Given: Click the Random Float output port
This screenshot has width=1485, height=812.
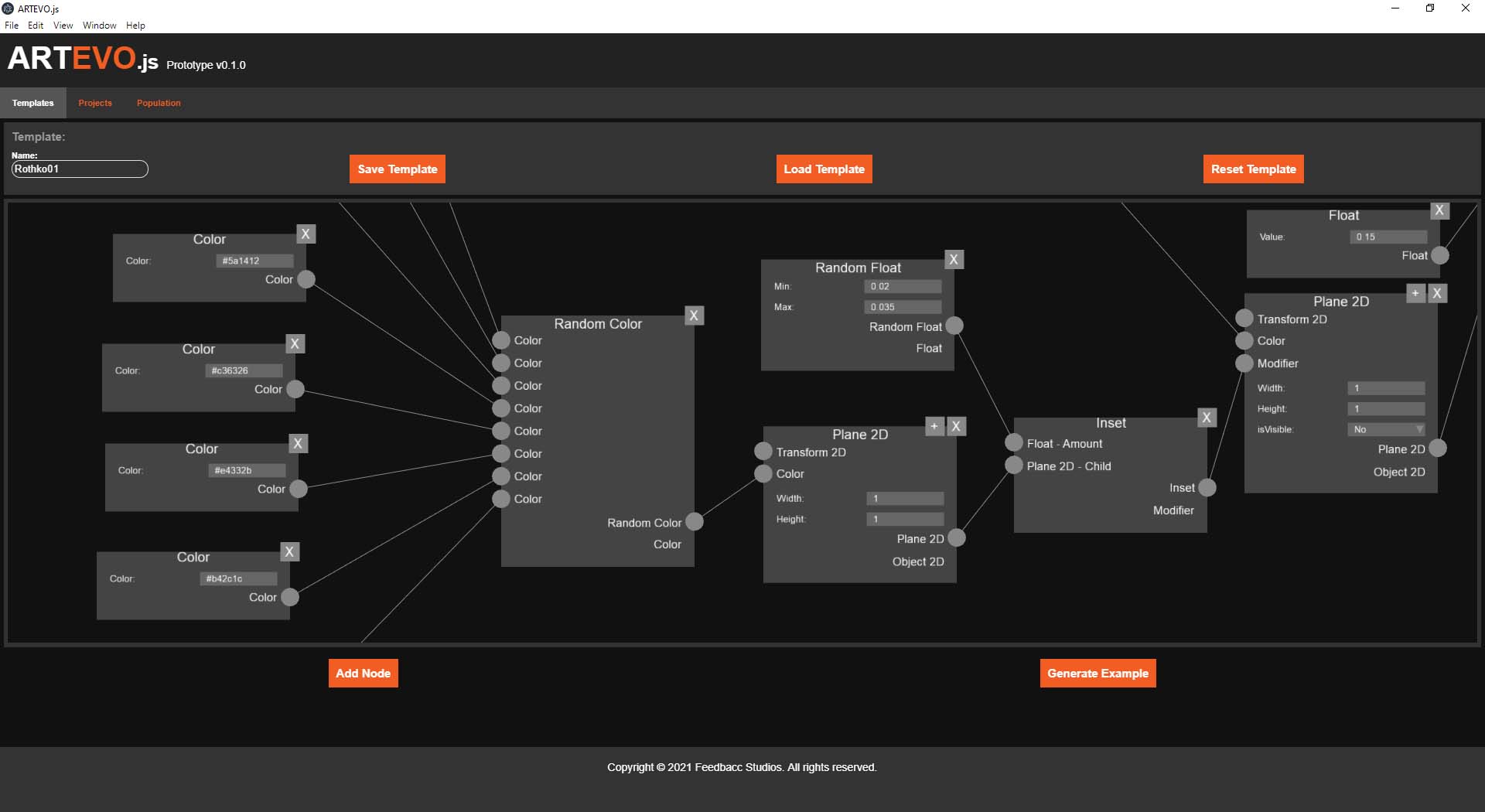Looking at the screenshot, I should point(955,326).
